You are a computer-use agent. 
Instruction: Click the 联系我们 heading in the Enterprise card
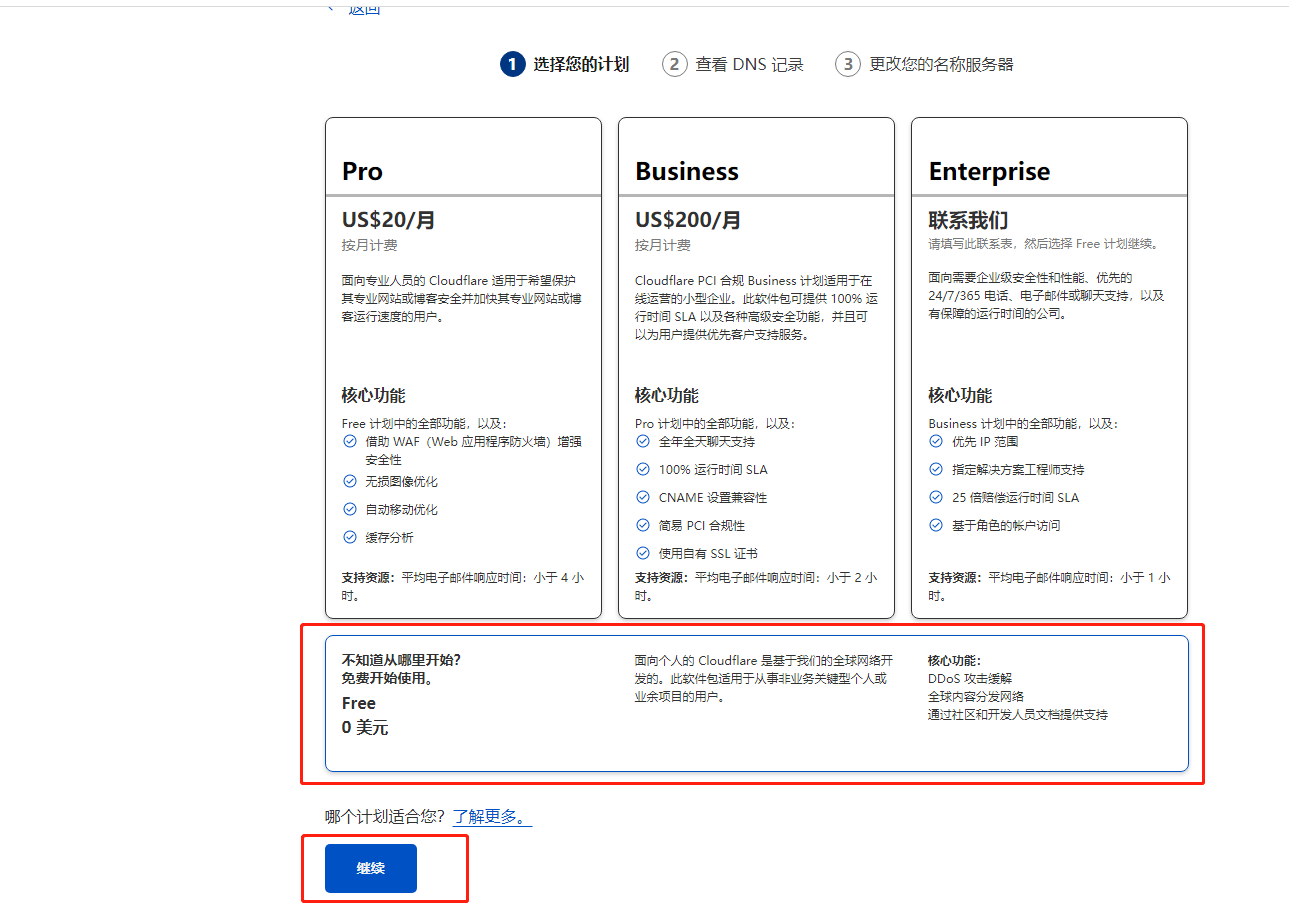[968, 220]
